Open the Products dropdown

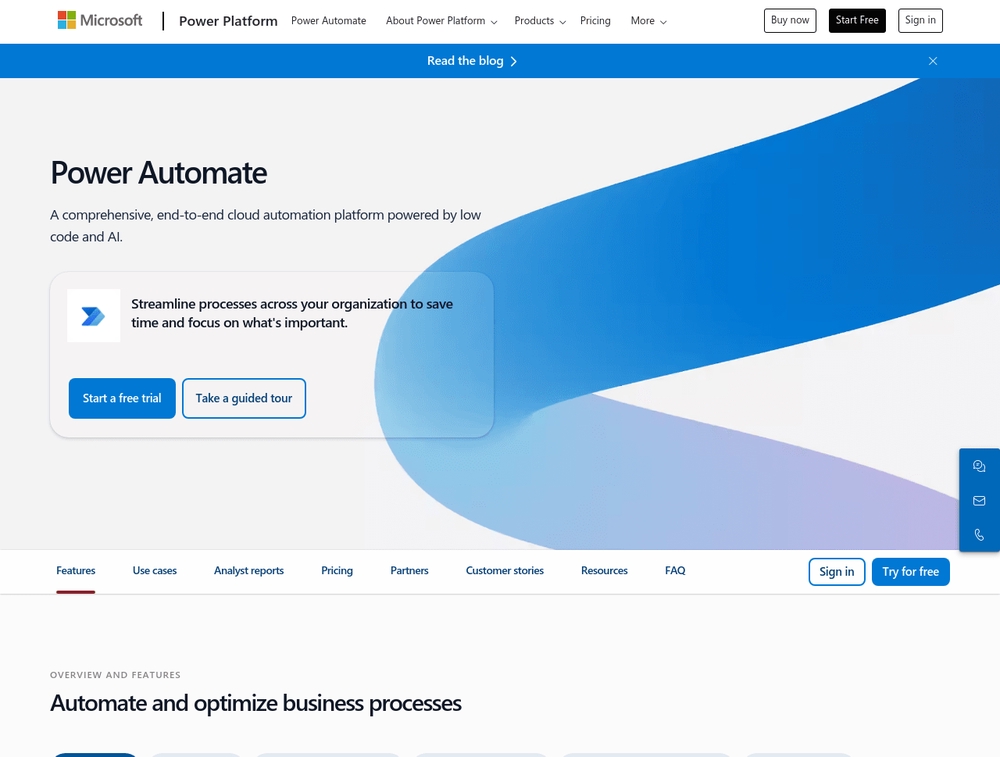[x=538, y=21]
